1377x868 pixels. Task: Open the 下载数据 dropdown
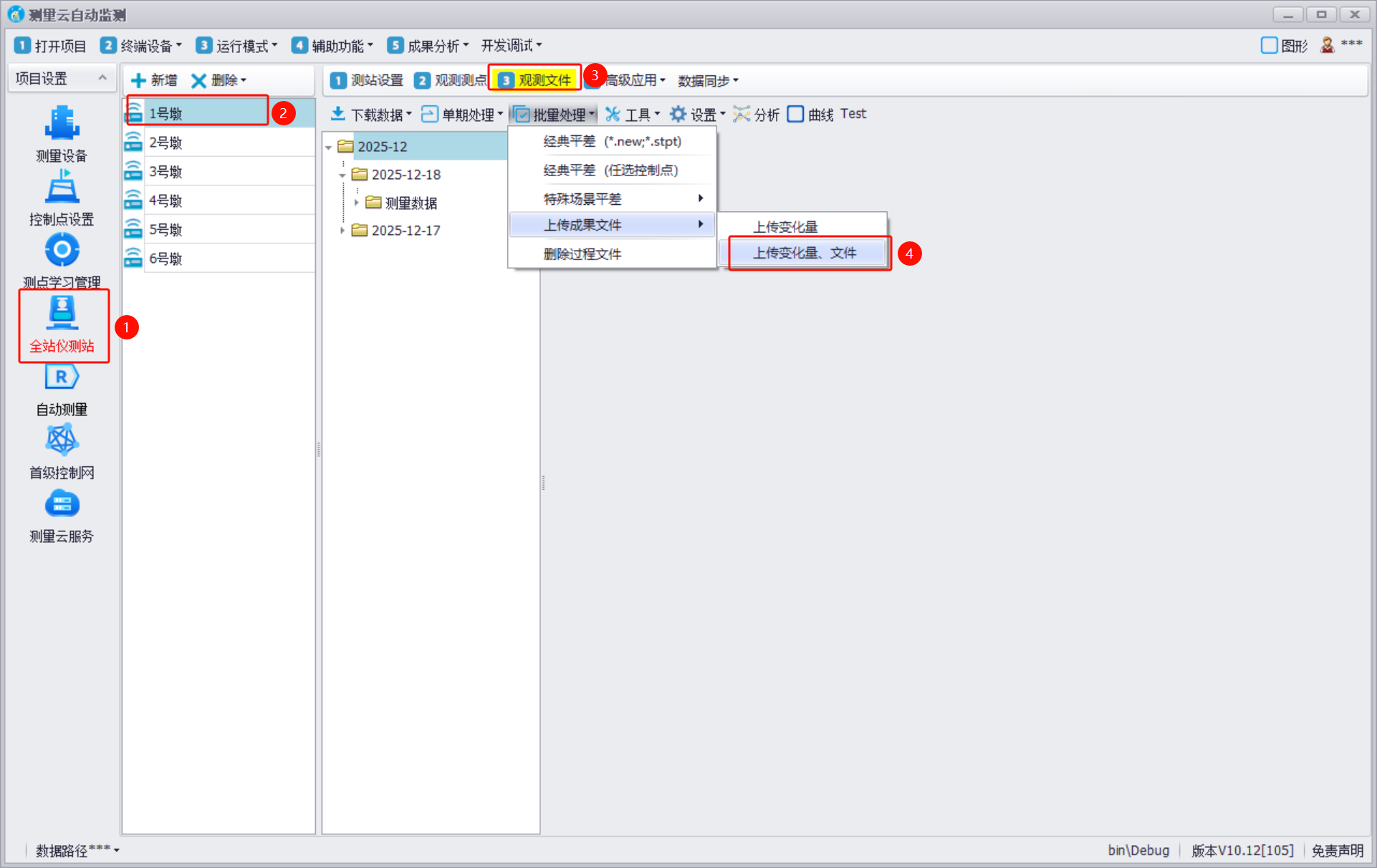point(371,115)
